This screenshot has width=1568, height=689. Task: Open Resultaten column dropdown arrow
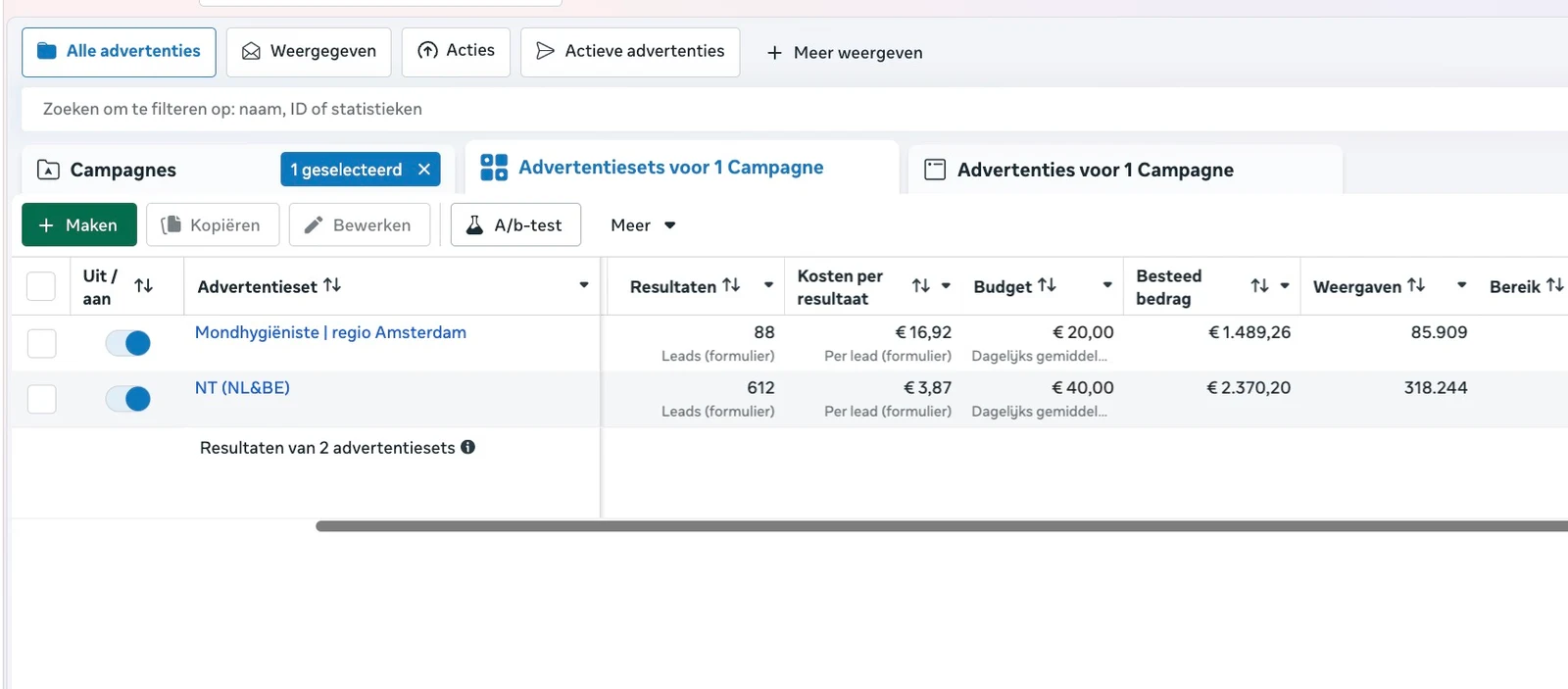pos(769,285)
